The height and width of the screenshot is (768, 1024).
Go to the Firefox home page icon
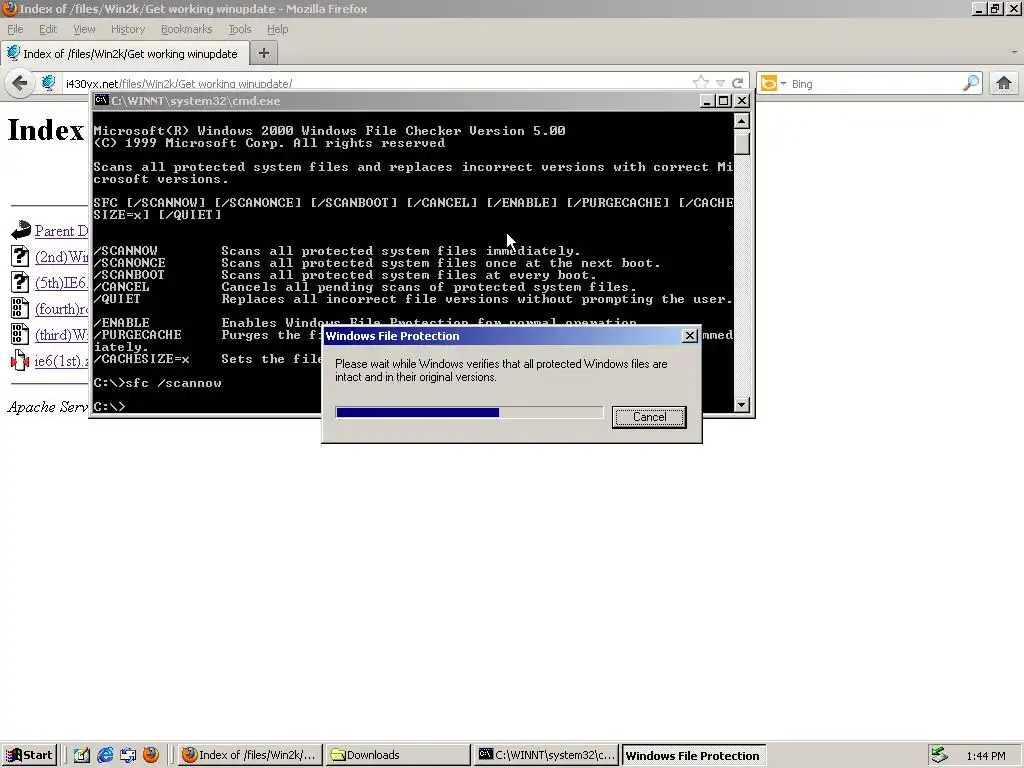1004,84
